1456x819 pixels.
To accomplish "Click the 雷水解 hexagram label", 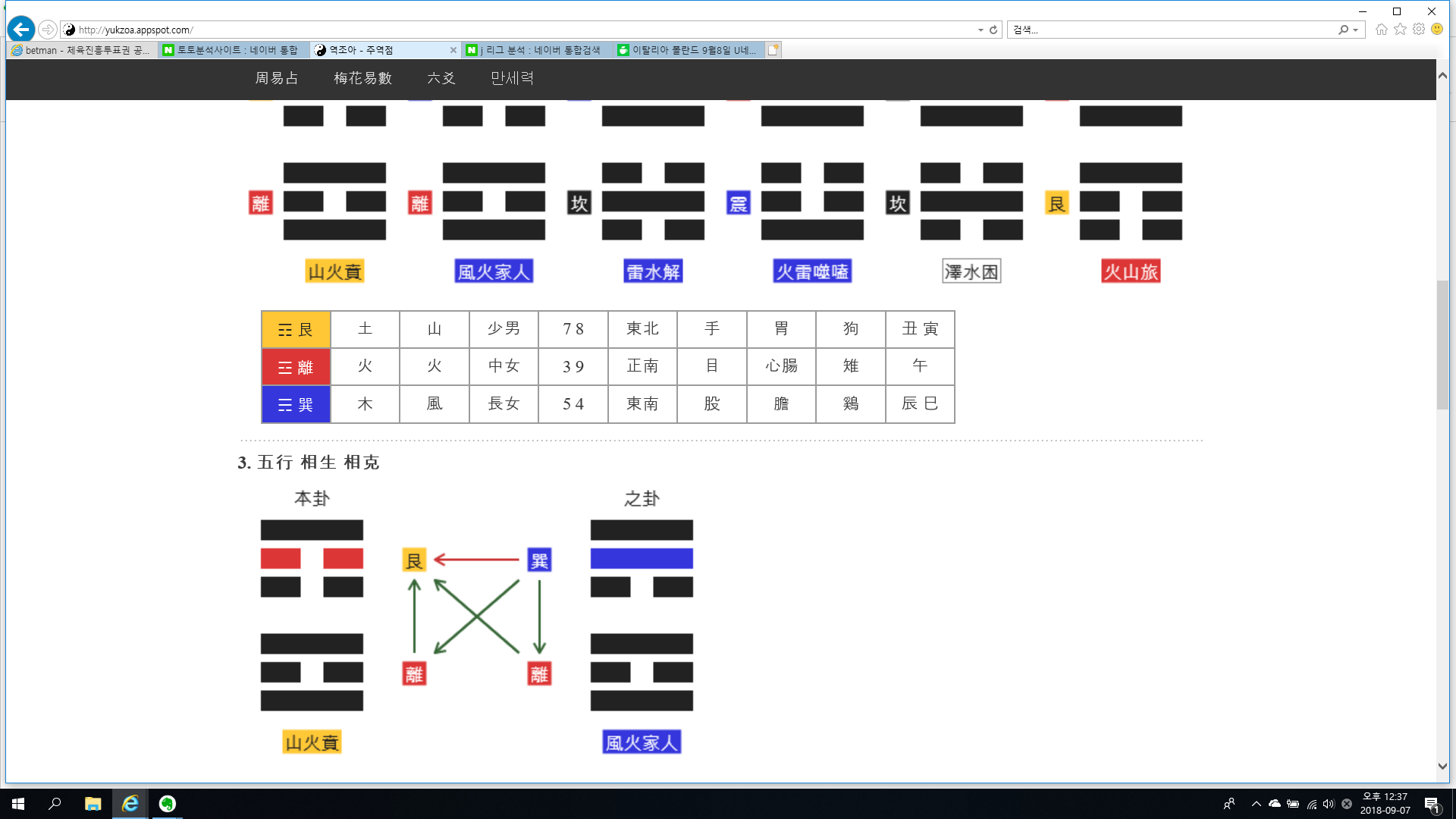I will pyautogui.click(x=653, y=271).
